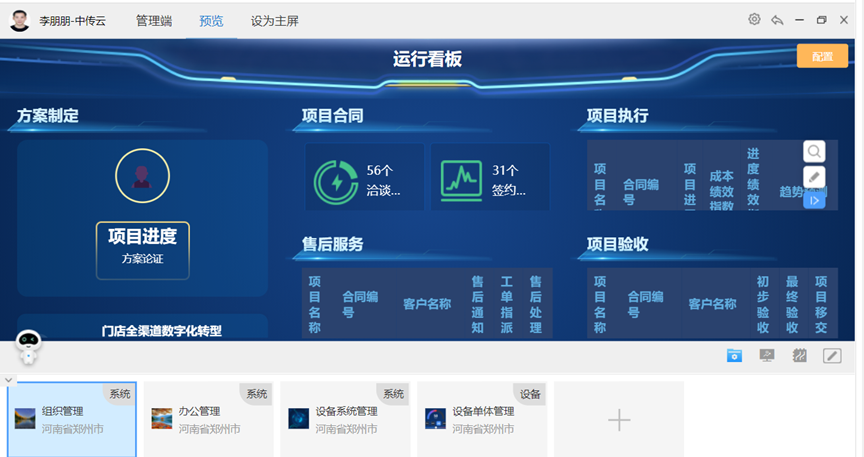Viewport: 864px width, 457px height.
Task: Collapse the bottom card panel chevron
Action: [x=8, y=380]
